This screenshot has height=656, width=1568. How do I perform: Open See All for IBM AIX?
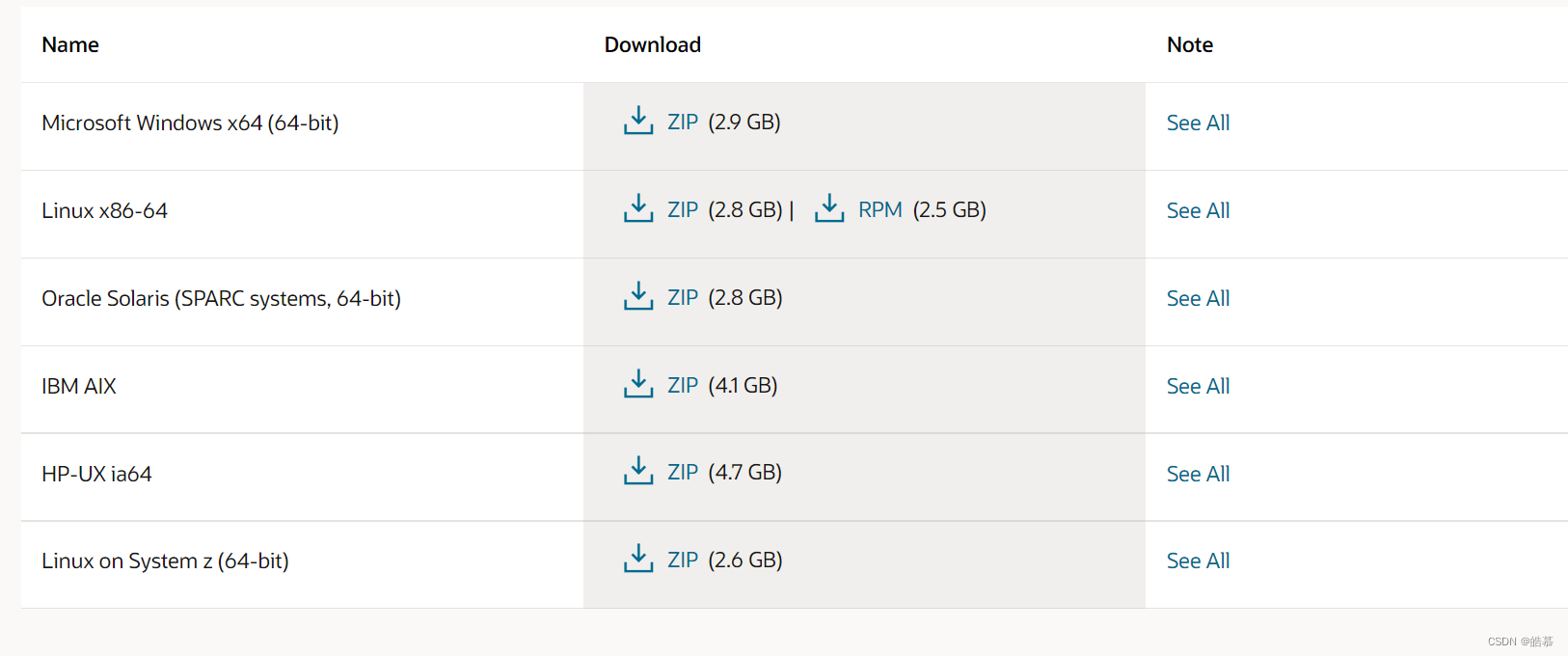pos(1198,387)
